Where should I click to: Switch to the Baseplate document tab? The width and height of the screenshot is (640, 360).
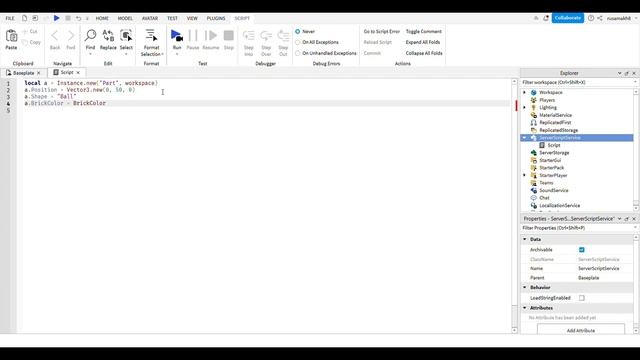(x=23, y=73)
